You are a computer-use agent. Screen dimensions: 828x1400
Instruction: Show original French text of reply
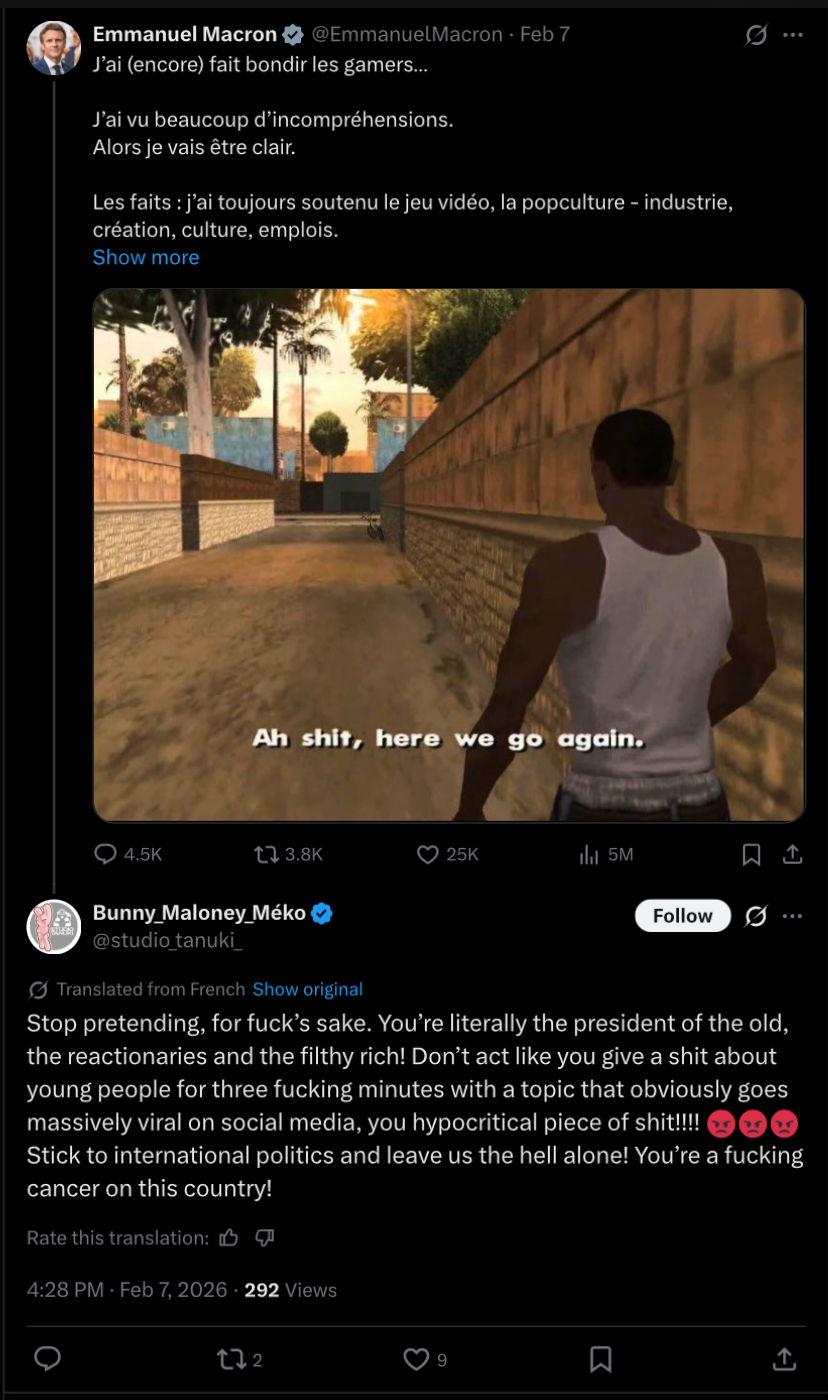pos(307,989)
